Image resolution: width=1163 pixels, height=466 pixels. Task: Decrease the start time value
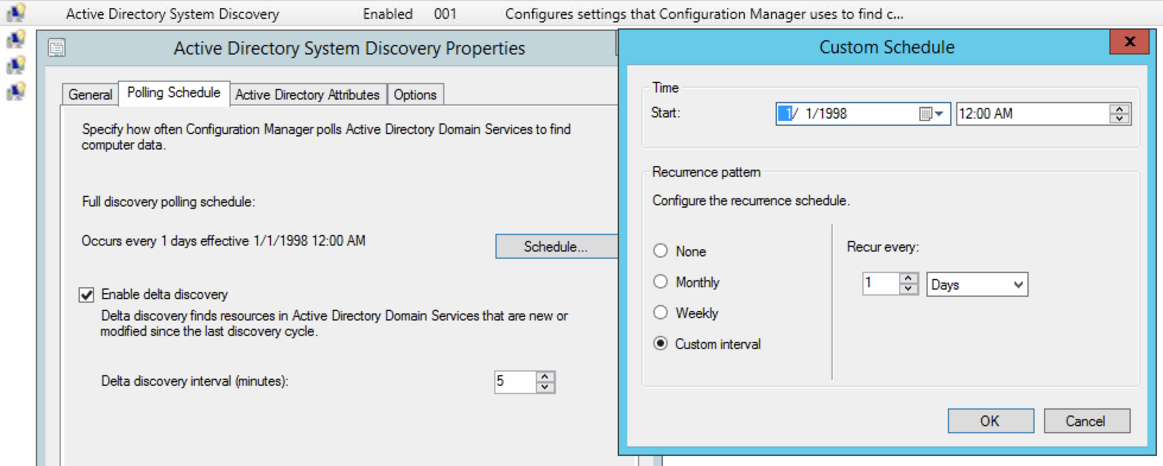1119,119
